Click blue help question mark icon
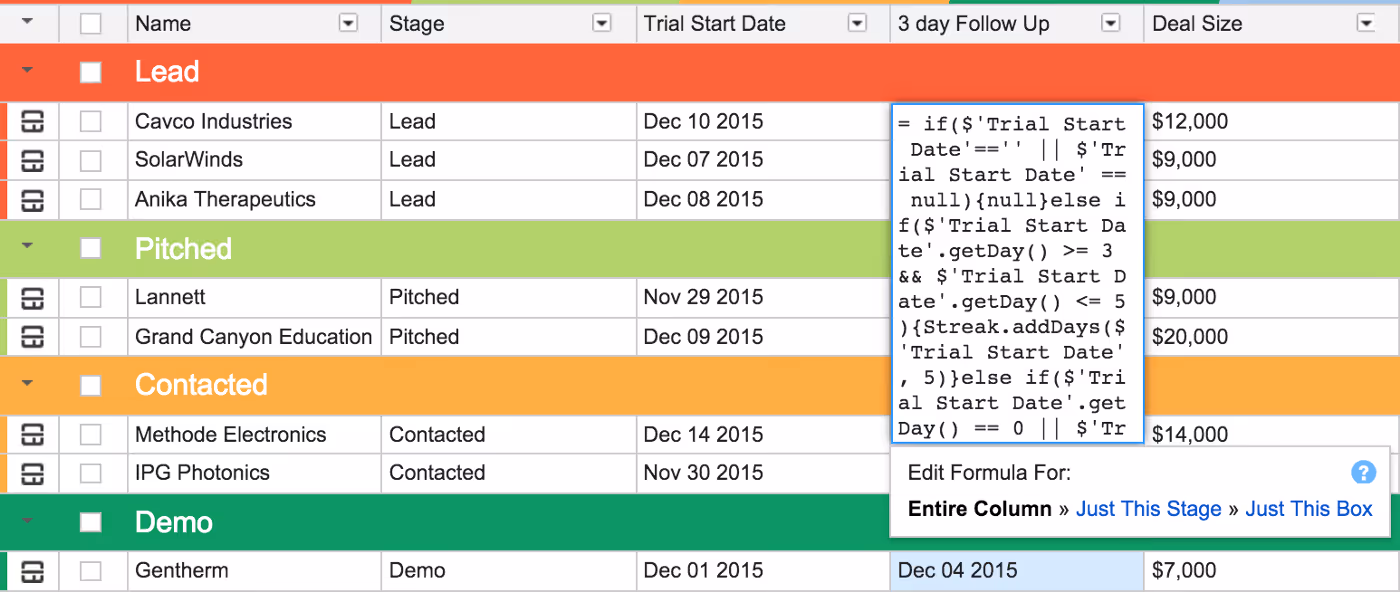1400x592 pixels. click(1363, 473)
